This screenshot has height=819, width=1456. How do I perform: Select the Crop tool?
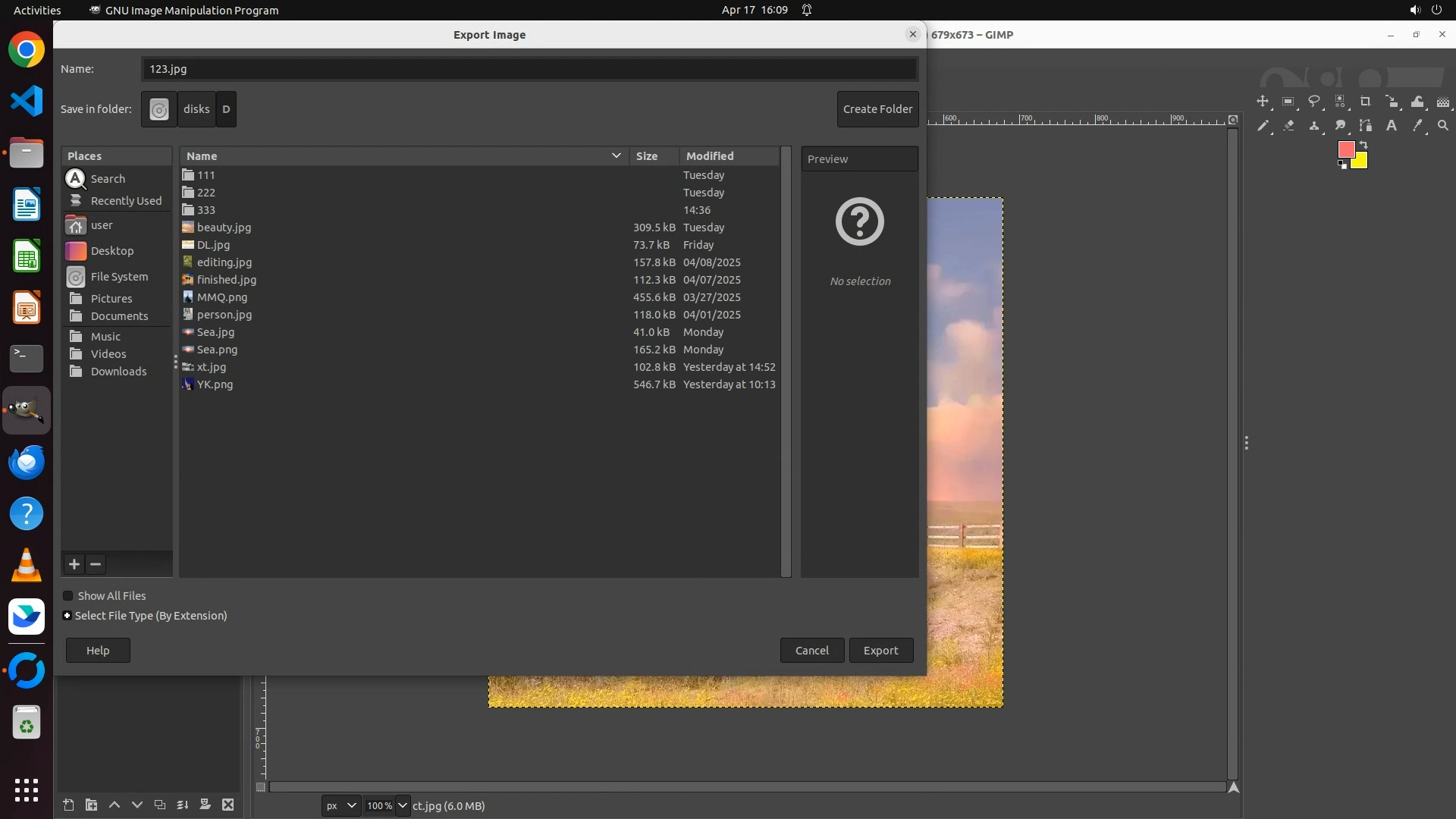click(1366, 102)
